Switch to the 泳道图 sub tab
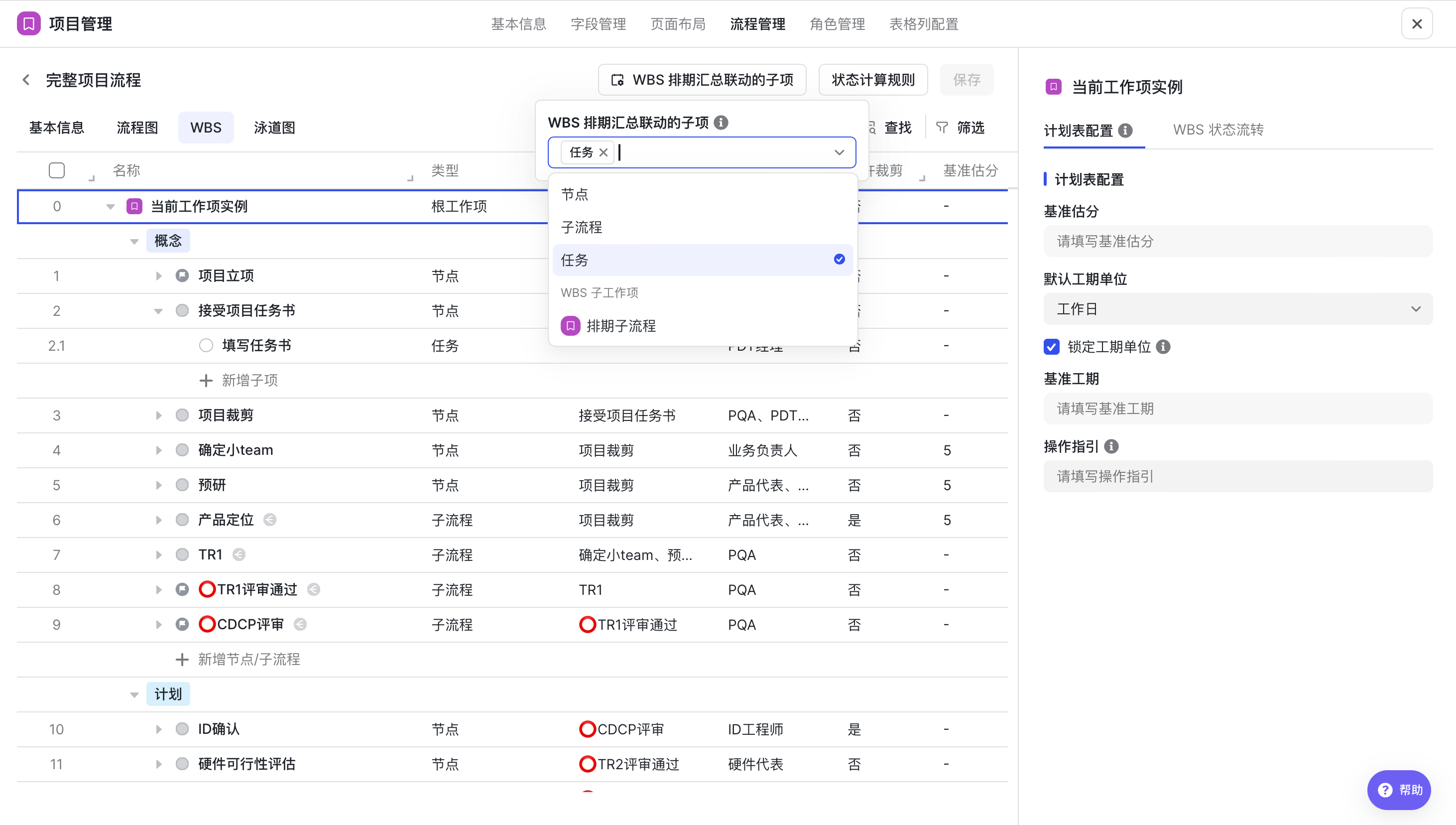Viewport: 1456px width, 825px height. pos(274,128)
